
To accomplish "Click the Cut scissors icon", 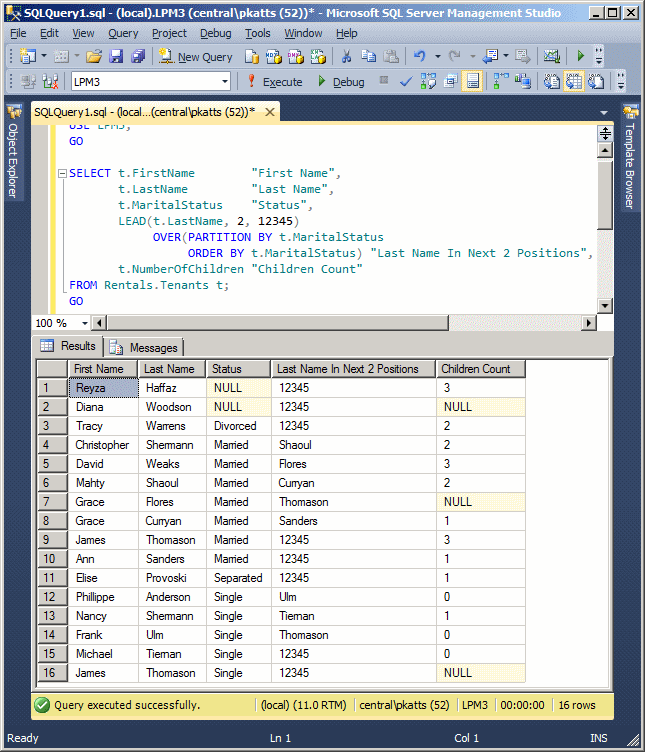I will (346, 56).
